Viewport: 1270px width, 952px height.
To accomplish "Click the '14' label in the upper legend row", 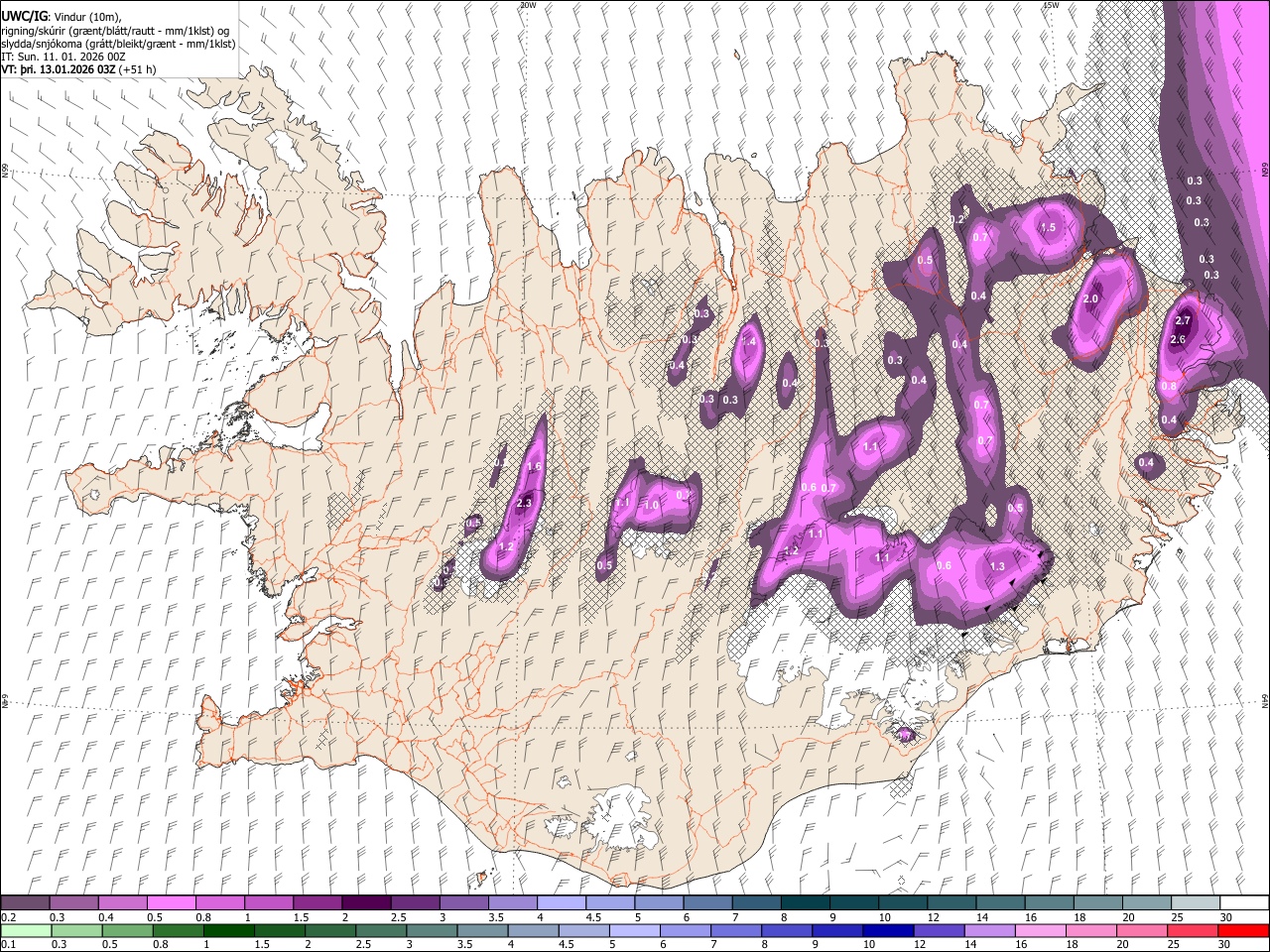I will pyautogui.click(x=981, y=917).
